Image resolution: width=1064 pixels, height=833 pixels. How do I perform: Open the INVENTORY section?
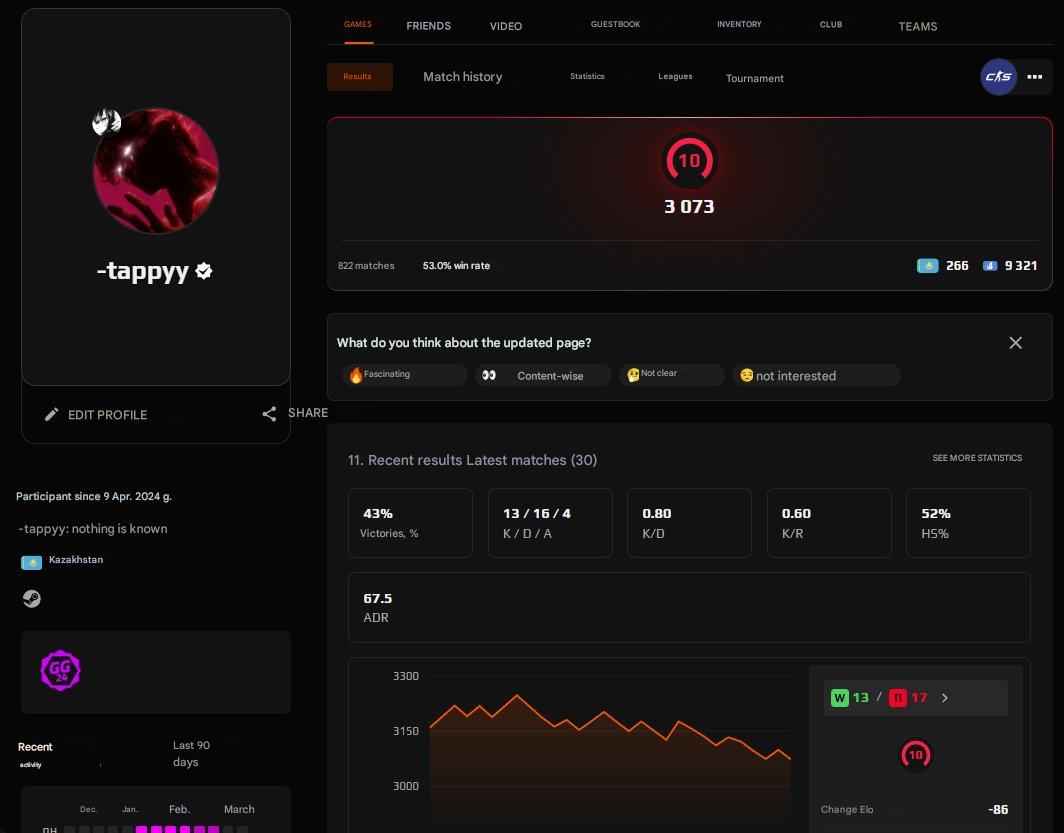click(x=739, y=24)
